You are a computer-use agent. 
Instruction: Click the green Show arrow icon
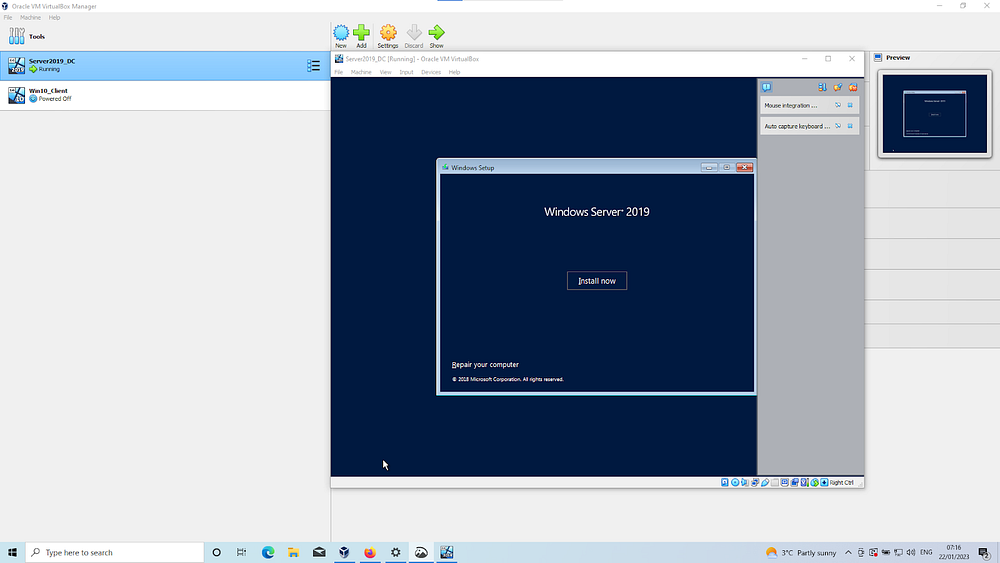[436, 36]
